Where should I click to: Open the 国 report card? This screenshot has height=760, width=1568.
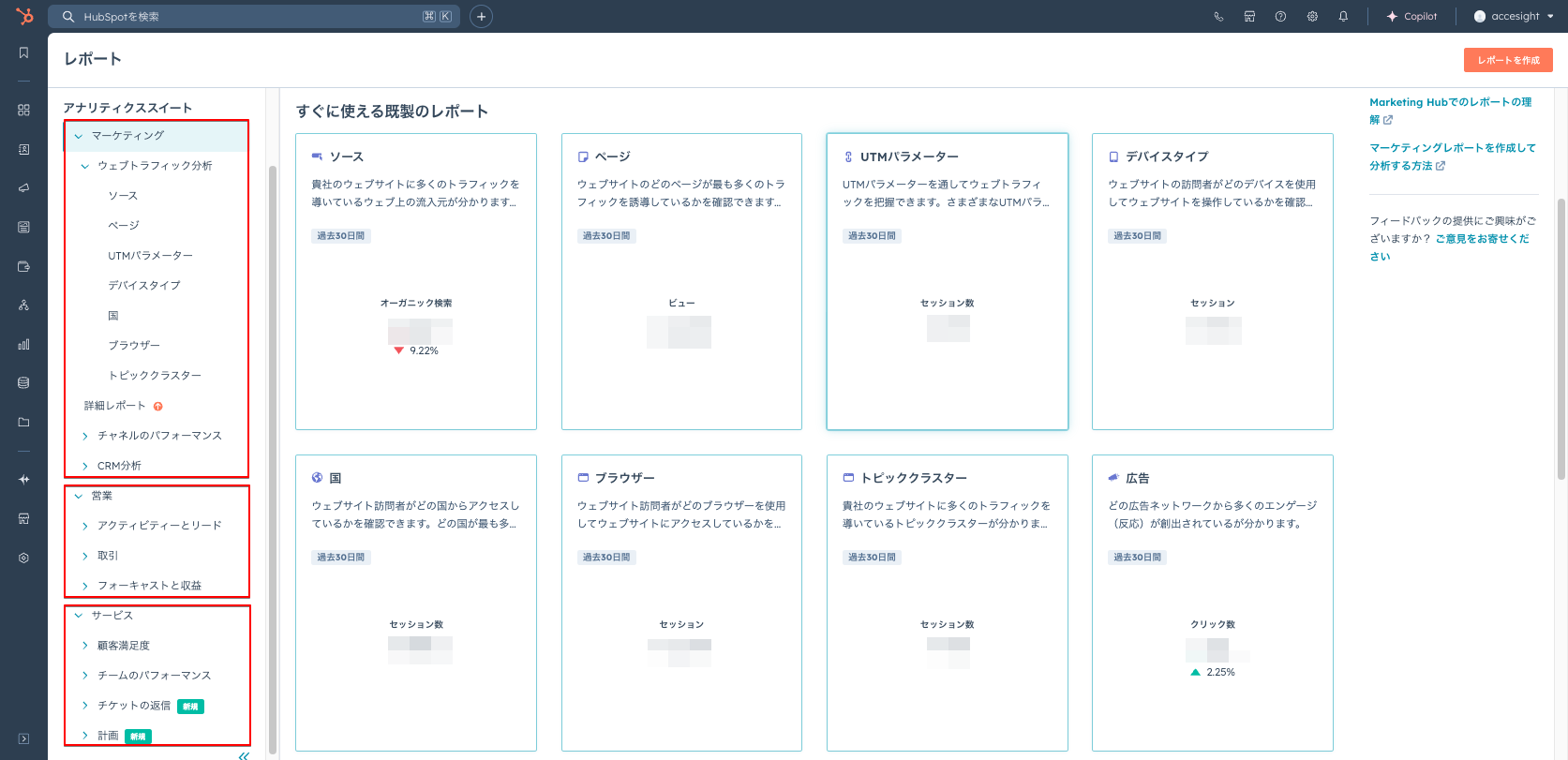[x=416, y=603]
